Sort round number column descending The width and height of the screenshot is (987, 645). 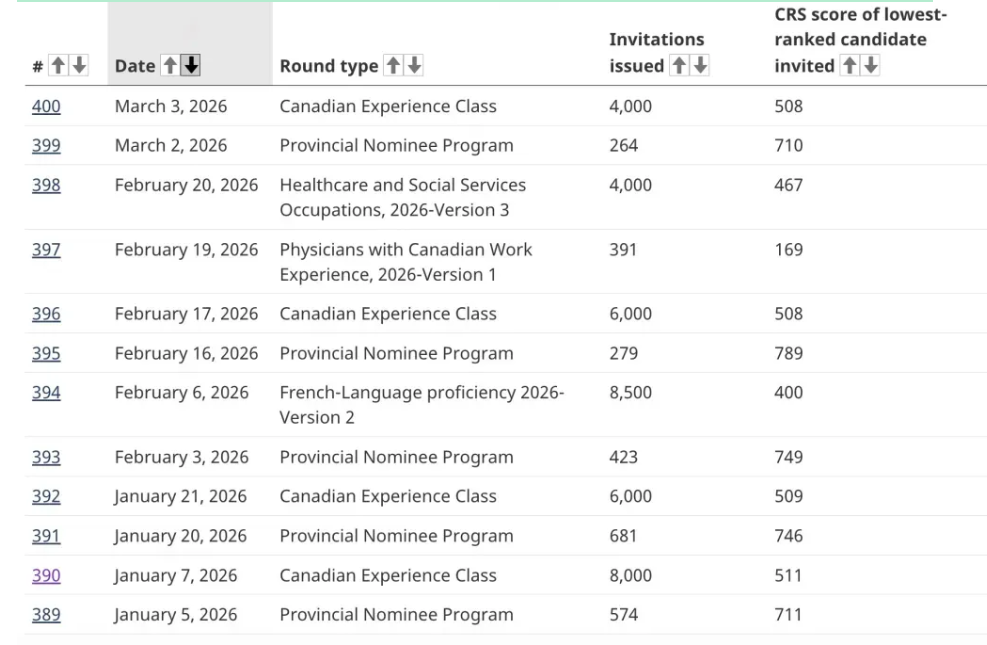(x=79, y=66)
